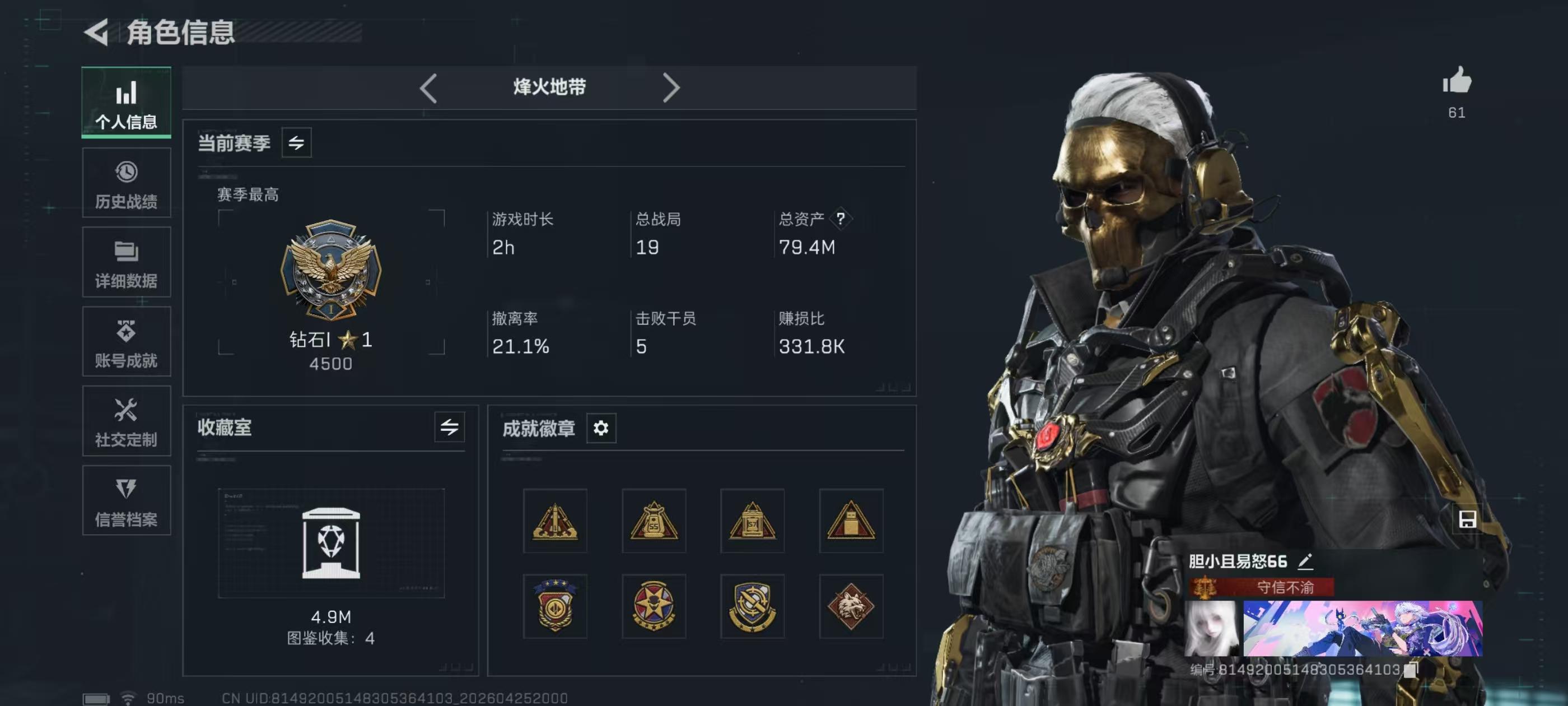This screenshot has width=1568, height=706.
Task: Click the question mark next to 总资产
Action: point(840,218)
